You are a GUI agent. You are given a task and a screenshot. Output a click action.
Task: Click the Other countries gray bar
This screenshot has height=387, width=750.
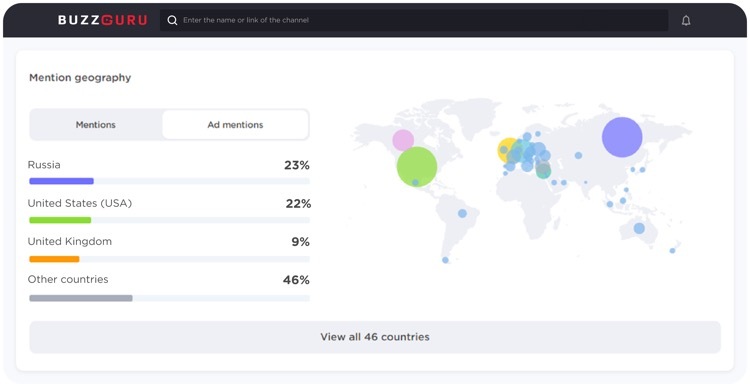[81, 298]
